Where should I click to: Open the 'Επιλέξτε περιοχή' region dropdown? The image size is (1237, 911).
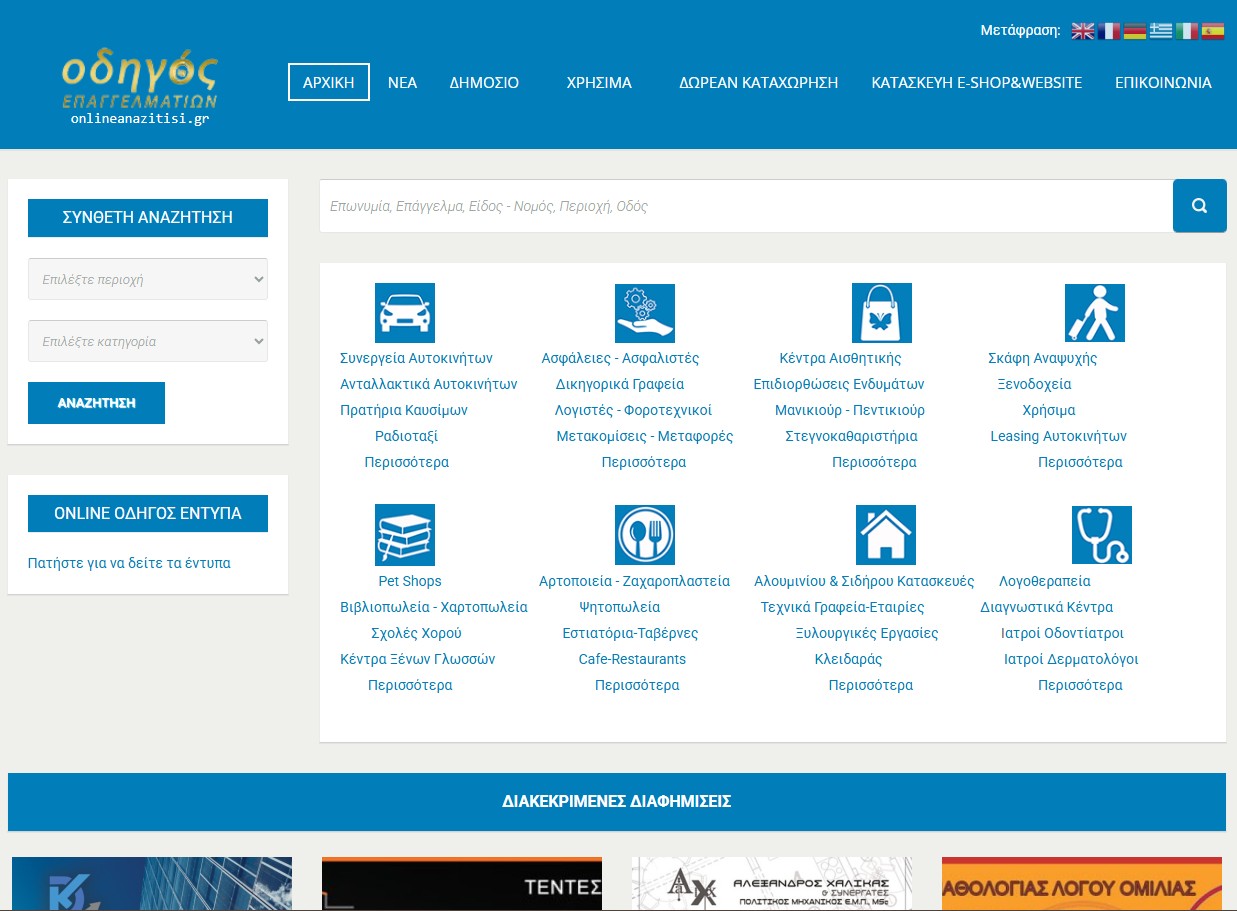coord(148,279)
